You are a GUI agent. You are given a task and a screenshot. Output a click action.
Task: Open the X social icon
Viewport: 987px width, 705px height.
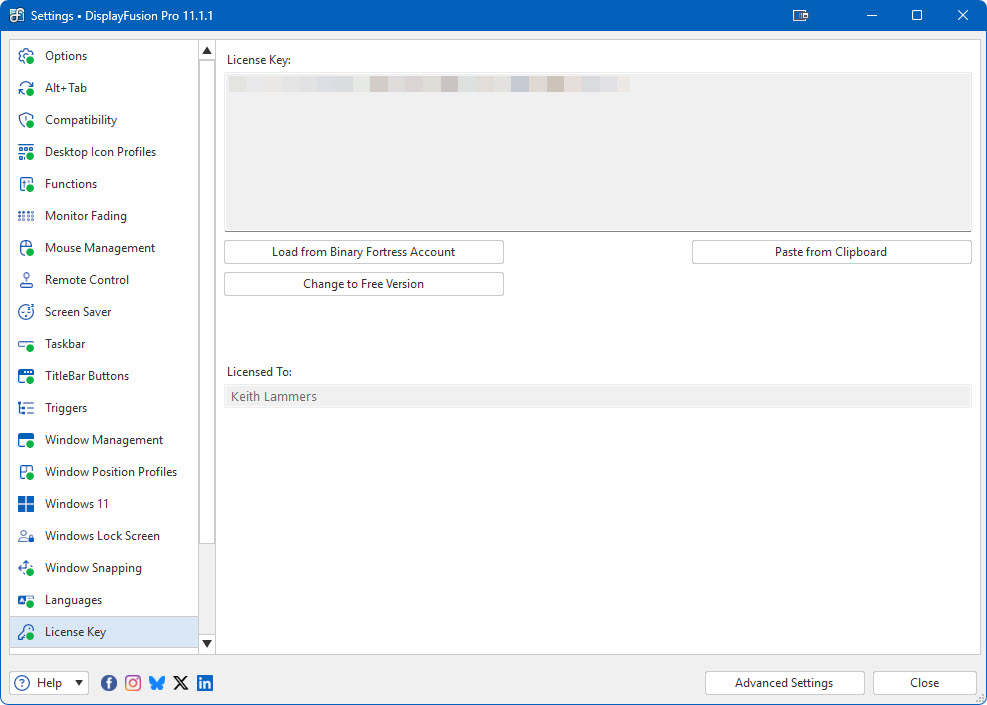pos(181,683)
